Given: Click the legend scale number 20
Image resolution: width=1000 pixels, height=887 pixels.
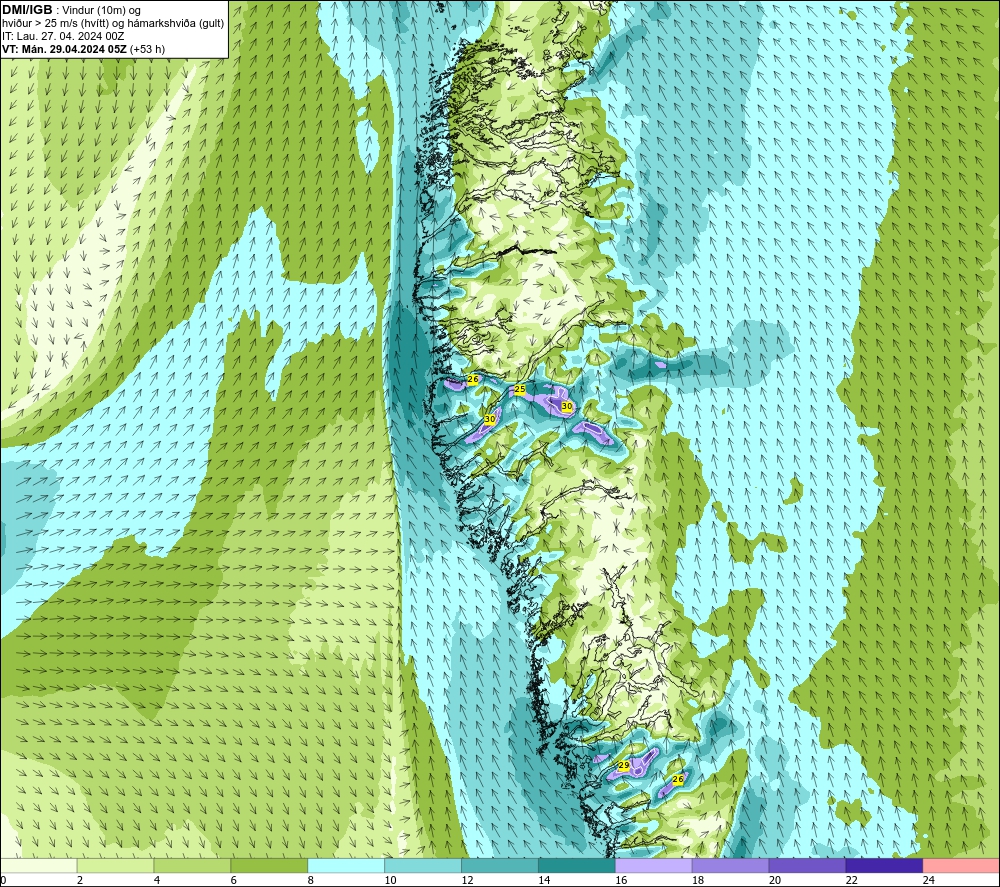Looking at the screenshot, I should click(x=775, y=880).
